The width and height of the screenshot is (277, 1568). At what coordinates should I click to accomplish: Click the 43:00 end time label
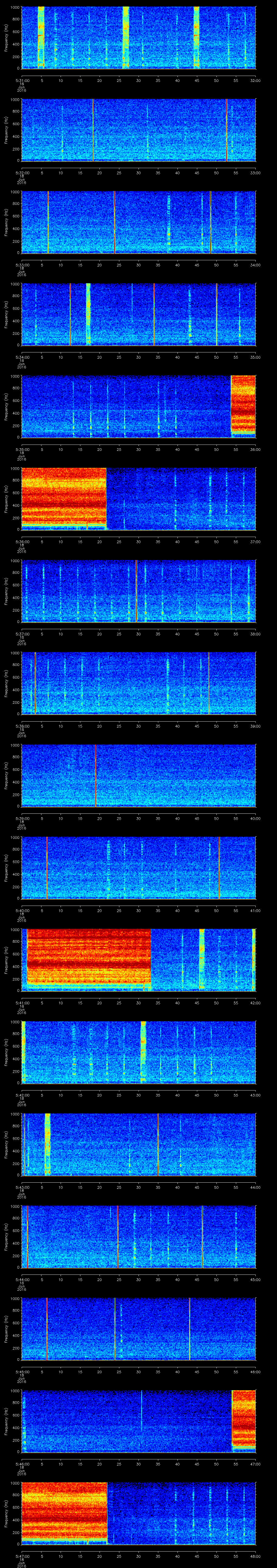(x=255, y=1095)
